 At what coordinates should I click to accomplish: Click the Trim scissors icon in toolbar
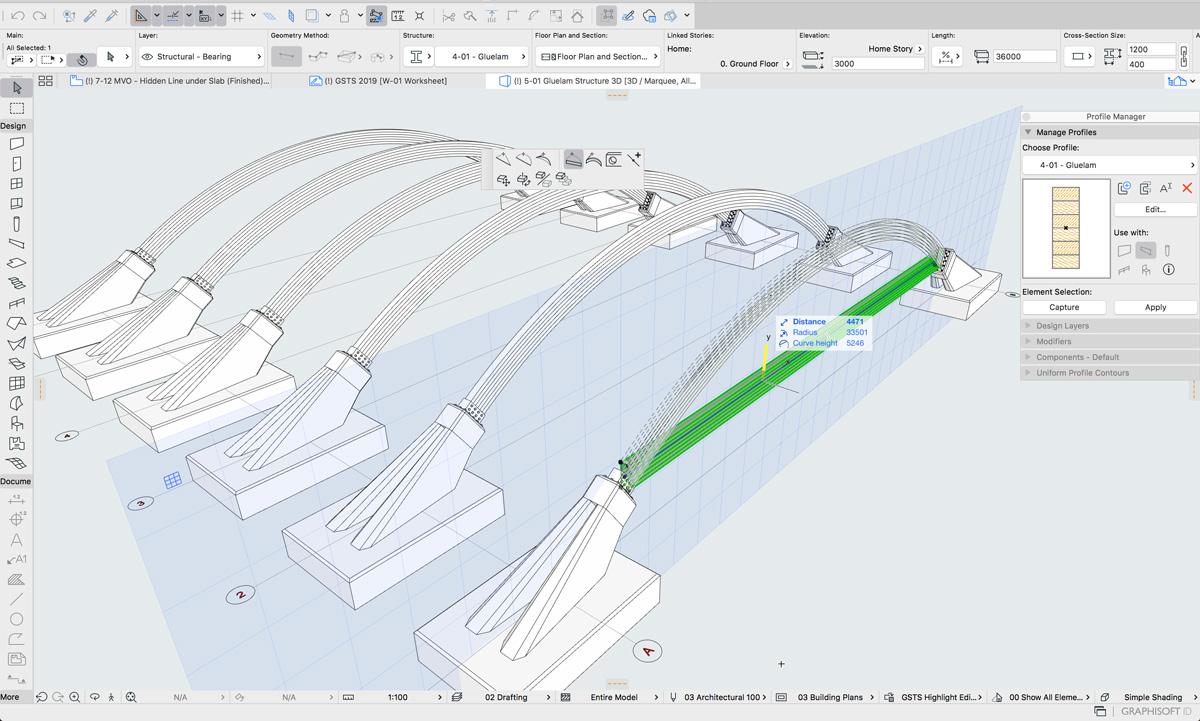pyautogui.click(x=448, y=16)
